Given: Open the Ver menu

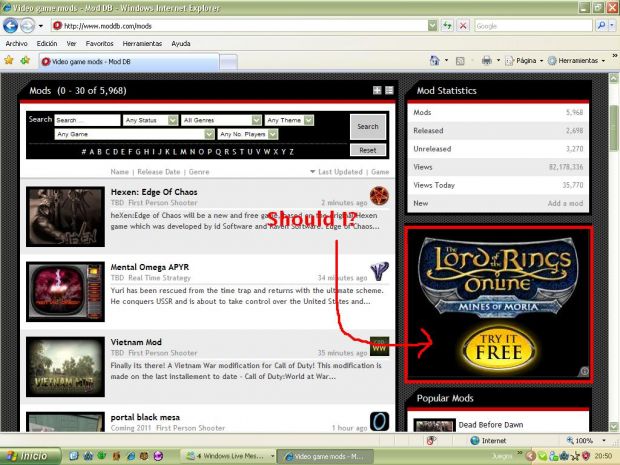Looking at the screenshot, I should [71, 43].
